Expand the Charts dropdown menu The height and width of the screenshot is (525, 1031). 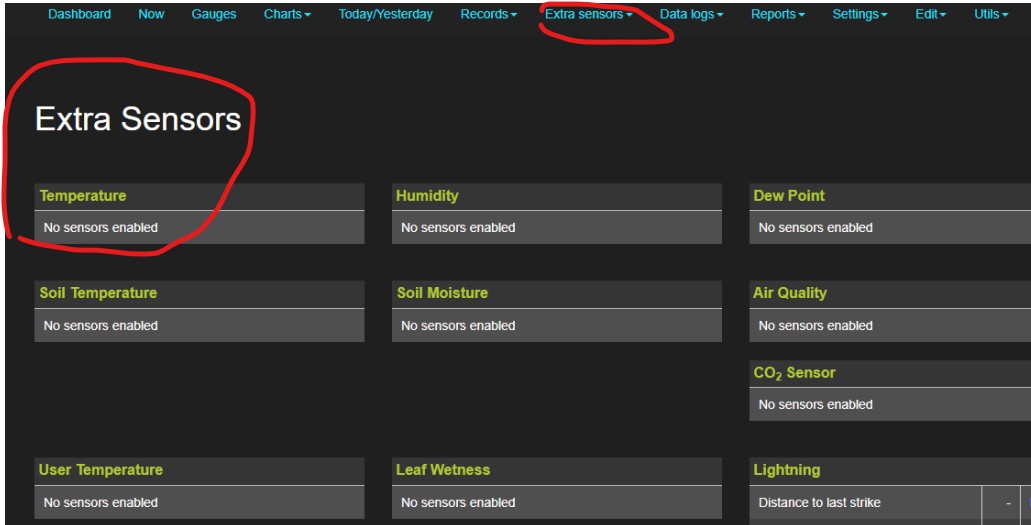287,15
